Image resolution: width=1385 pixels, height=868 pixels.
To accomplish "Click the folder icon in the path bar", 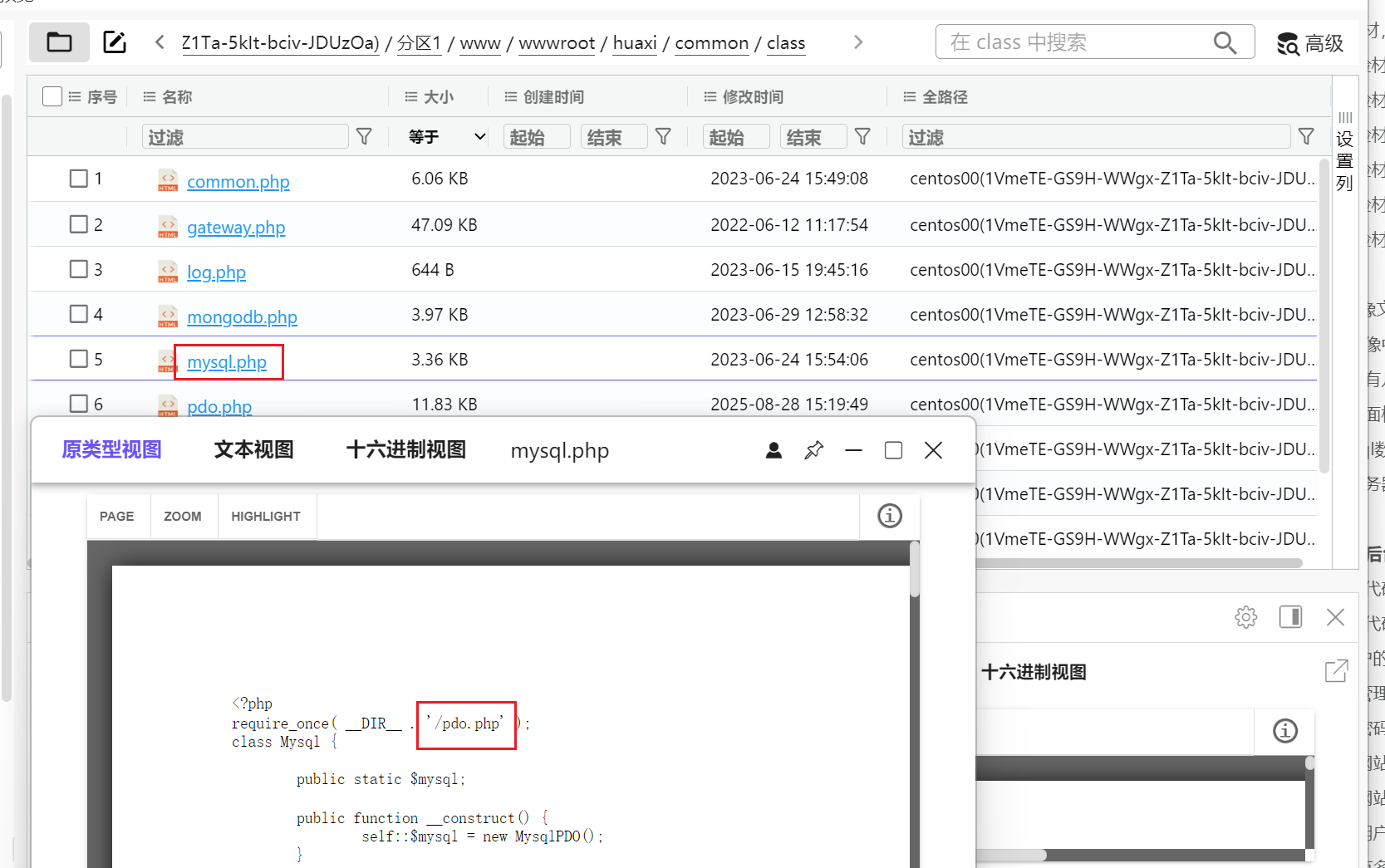I will [59, 42].
